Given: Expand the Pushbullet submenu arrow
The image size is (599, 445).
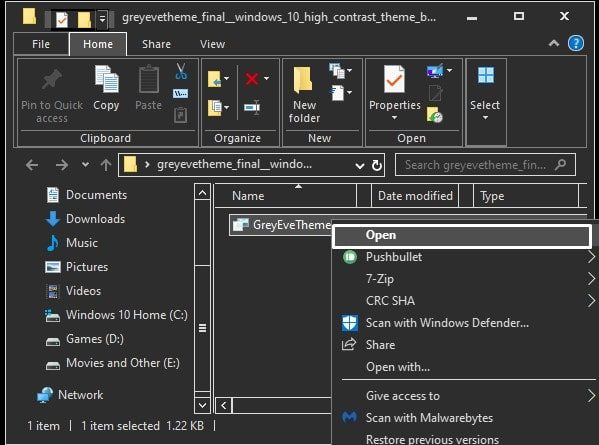Looking at the screenshot, I should click(591, 257).
